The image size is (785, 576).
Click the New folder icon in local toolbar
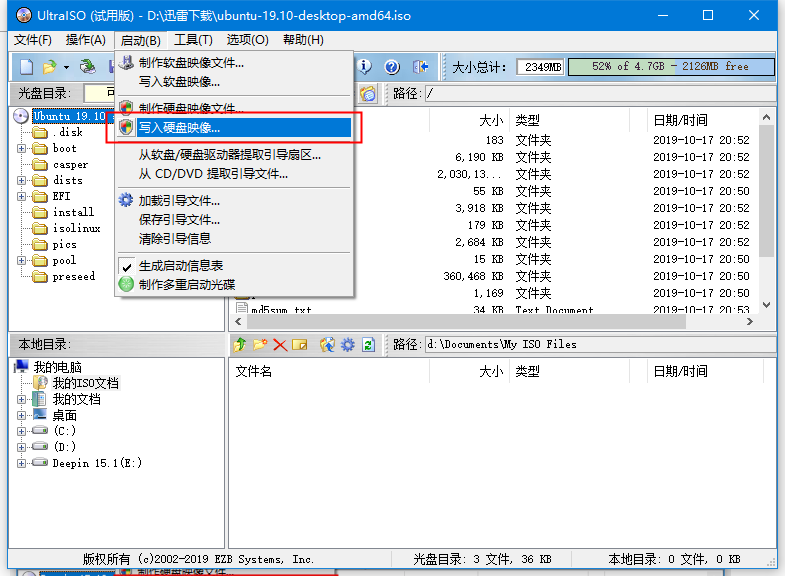[260, 344]
